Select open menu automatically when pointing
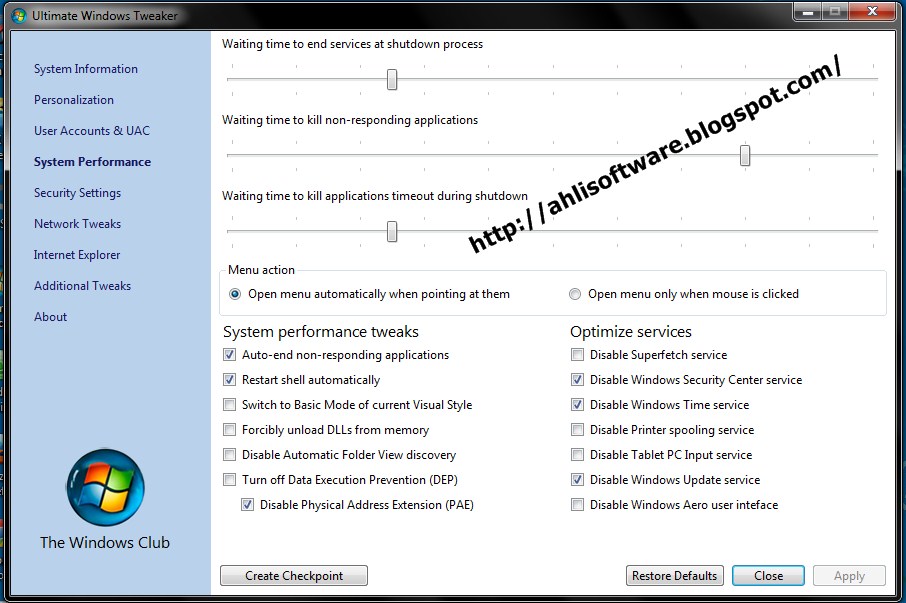The image size is (906, 603). [235, 294]
